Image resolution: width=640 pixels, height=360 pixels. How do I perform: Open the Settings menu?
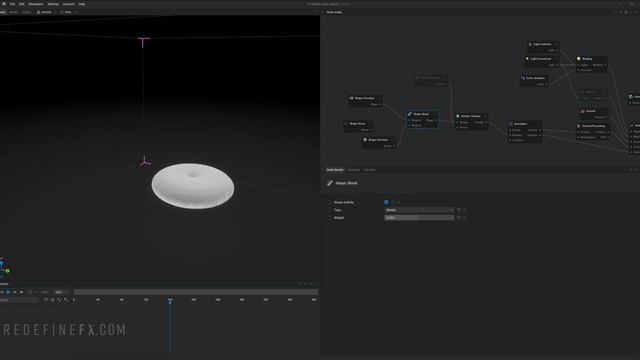click(x=53, y=4)
